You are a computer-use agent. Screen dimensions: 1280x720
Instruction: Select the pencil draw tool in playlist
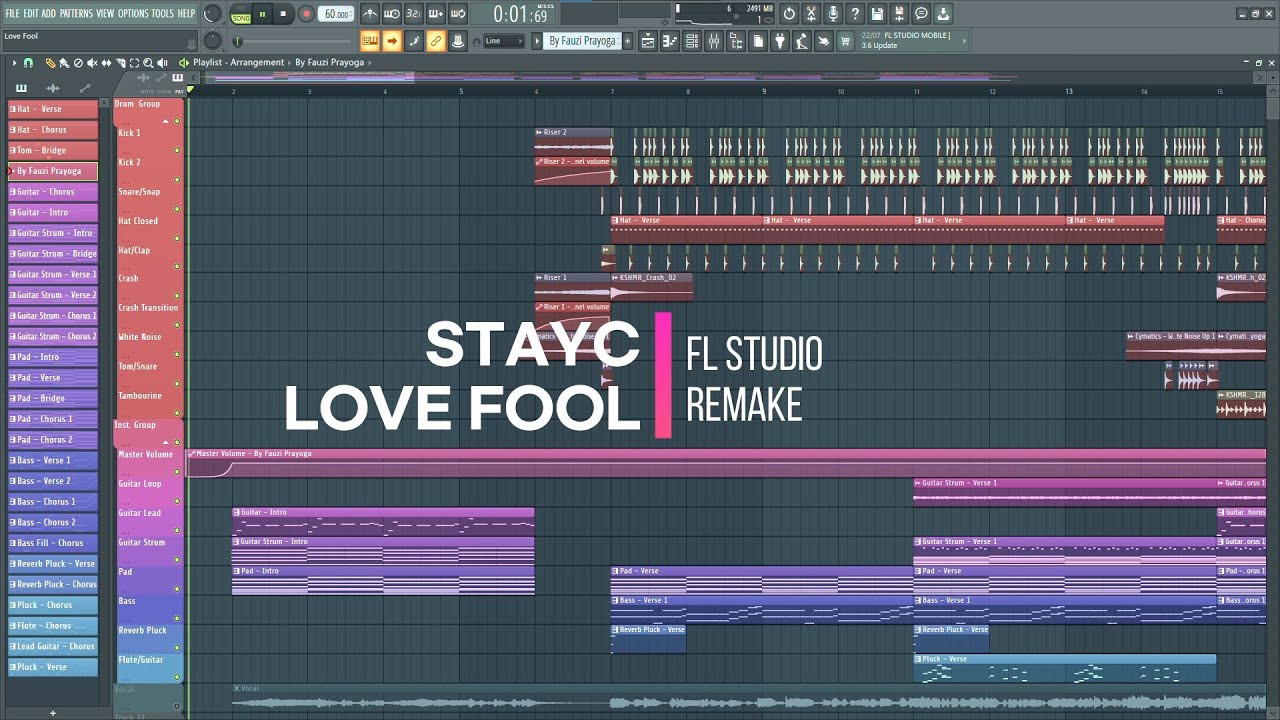click(x=50, y=63)
